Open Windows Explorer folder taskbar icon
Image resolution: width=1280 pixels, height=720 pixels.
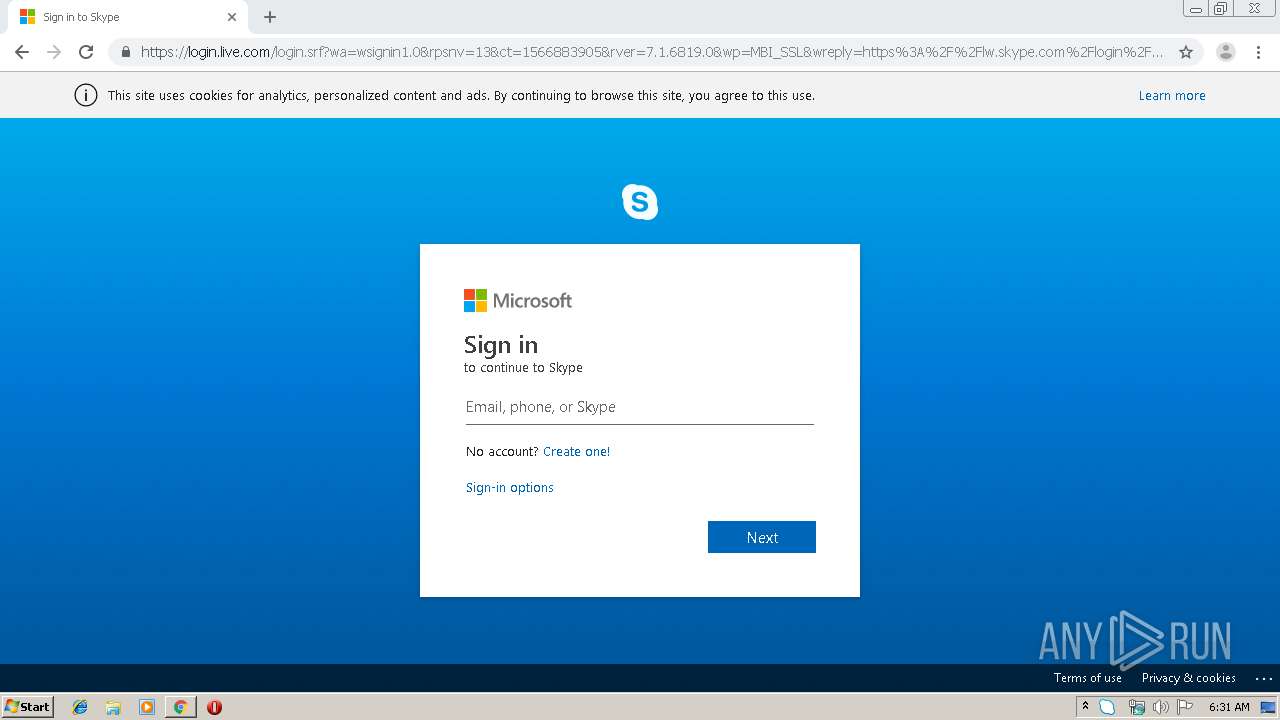pos(113,707)
